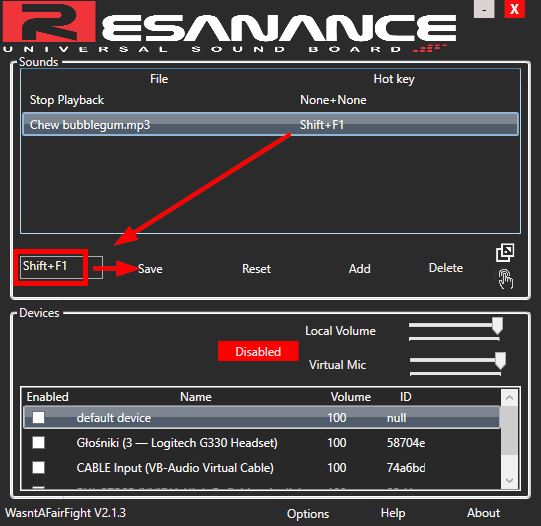Image resolution: width=541 pixels, height=526 pixels.
Task: Select the Chew bubblegum.mp3 sound row
Action: pos(270,124)
